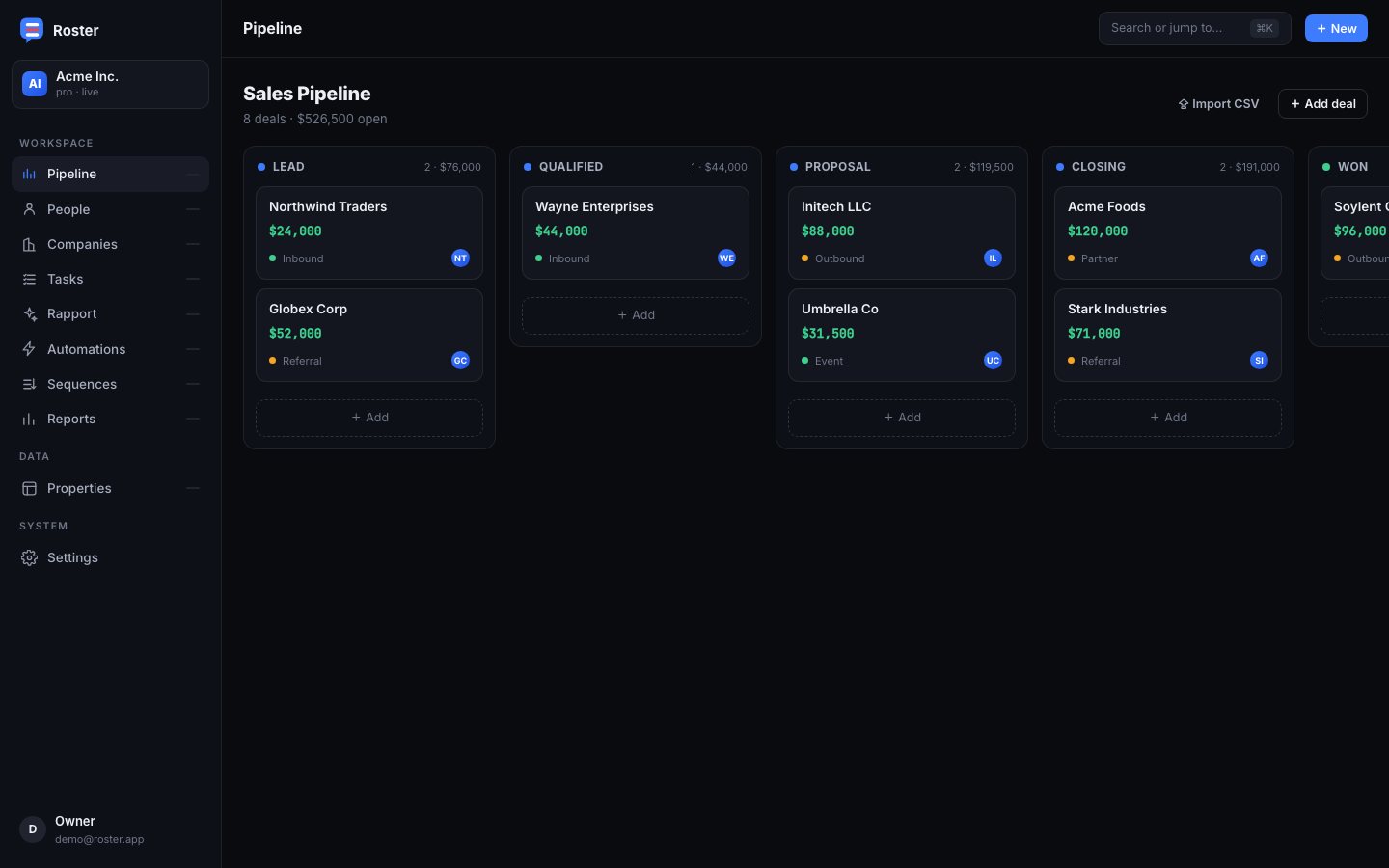Add a card to the Proposal column
Image resolution: width=1389 pixels, height=868 pixels.
click(902, 418)
